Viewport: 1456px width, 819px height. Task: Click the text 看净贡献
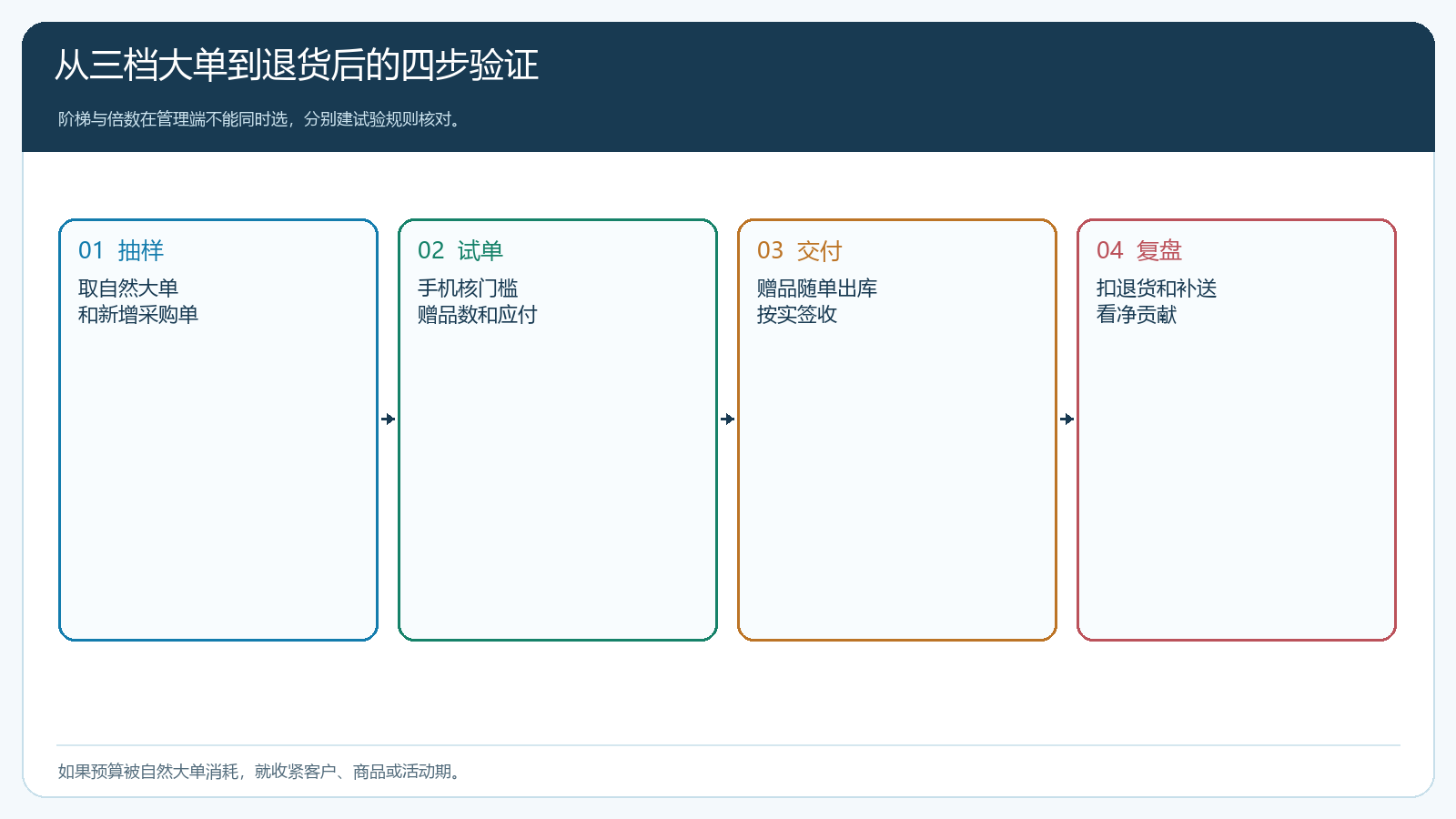click(x=1137, y=315)
